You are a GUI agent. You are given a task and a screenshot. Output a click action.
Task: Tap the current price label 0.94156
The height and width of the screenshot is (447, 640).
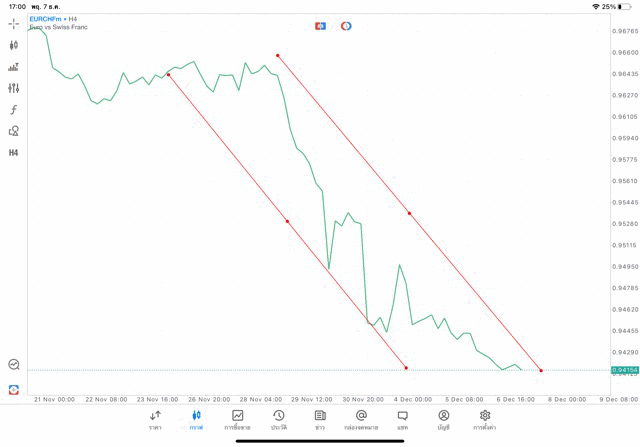coord(625,371)
